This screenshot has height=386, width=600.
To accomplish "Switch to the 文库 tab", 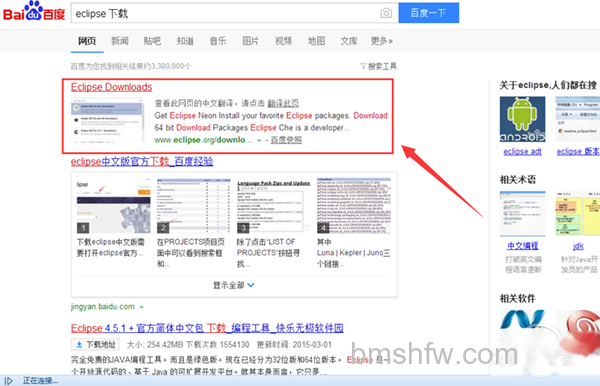I will 349,41.
